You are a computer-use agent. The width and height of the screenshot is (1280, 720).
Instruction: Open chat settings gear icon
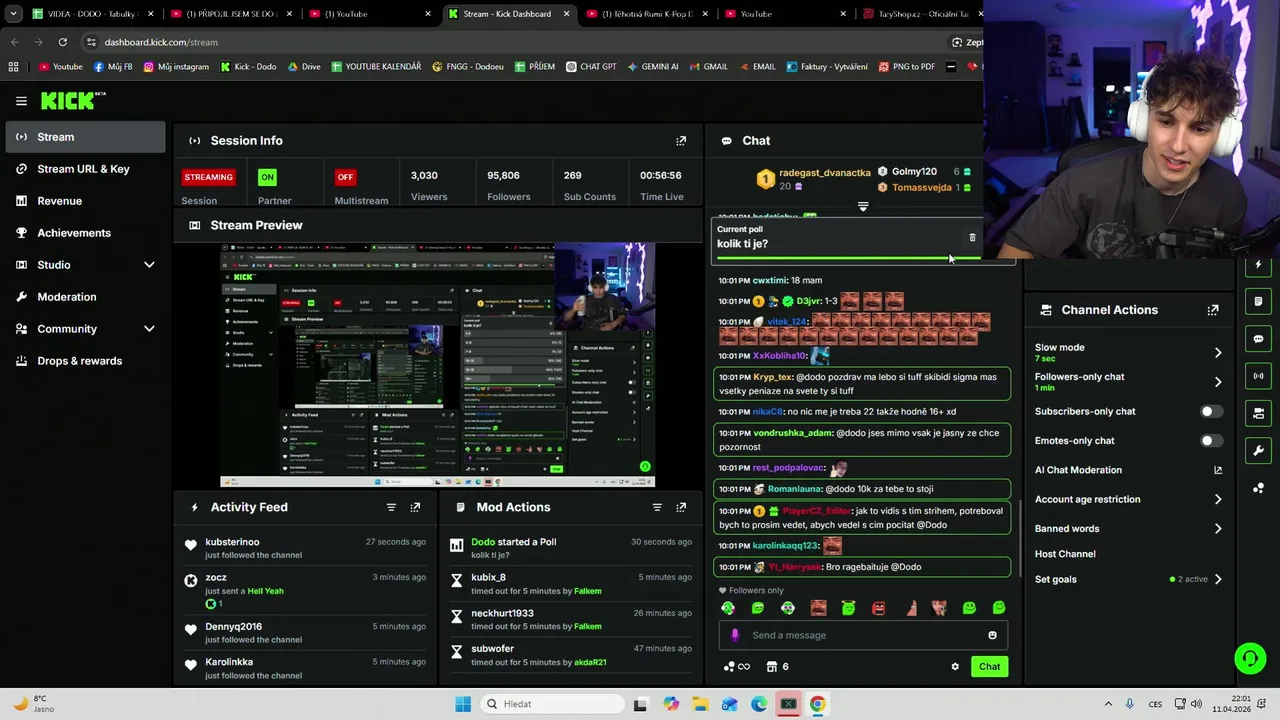tap(955, 667)
